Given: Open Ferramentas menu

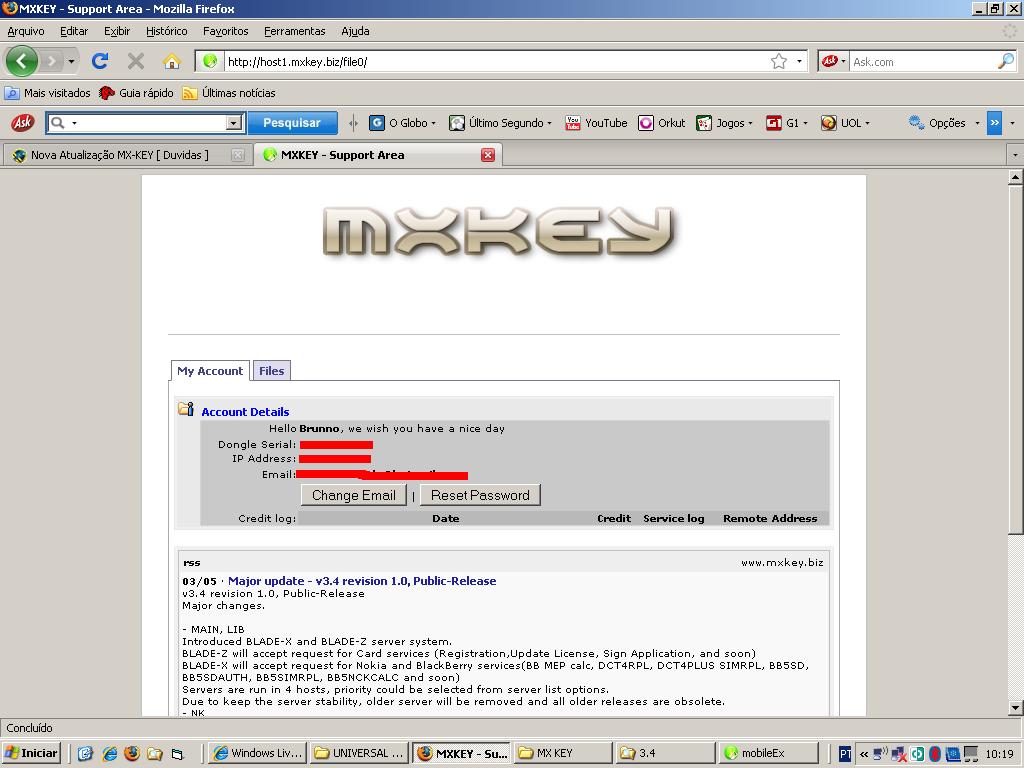Looking at the screenshot, I should [x=295, y=31].
